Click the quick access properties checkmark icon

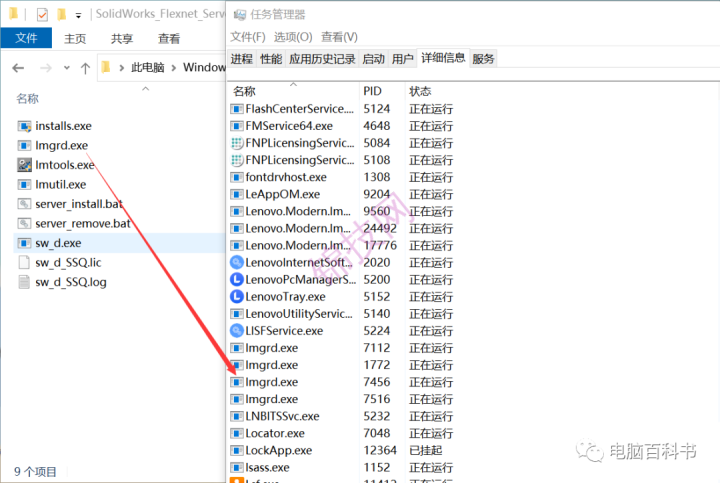pos(42,15)
